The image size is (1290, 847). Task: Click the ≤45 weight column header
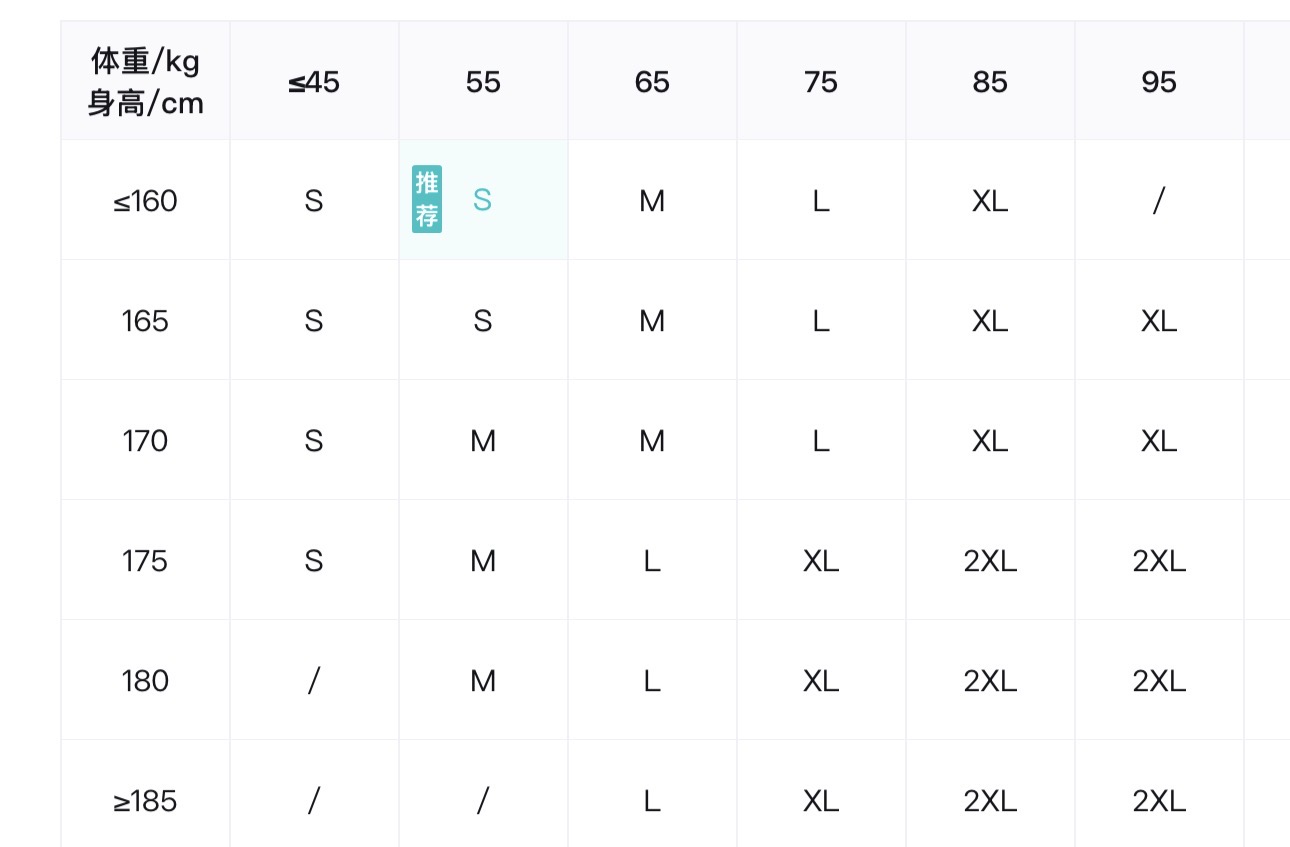click(x=314, y=82)
